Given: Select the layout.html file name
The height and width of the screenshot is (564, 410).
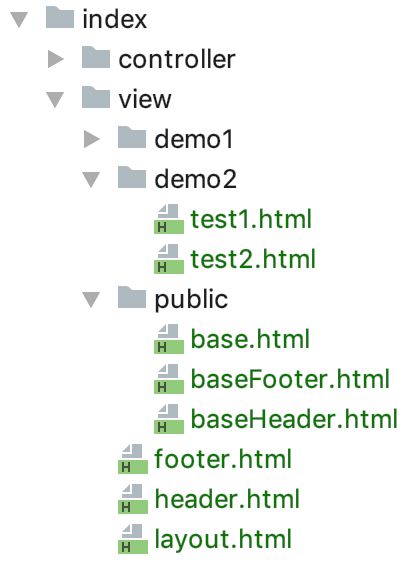Looking at the screenshot, I should point(223,539).
